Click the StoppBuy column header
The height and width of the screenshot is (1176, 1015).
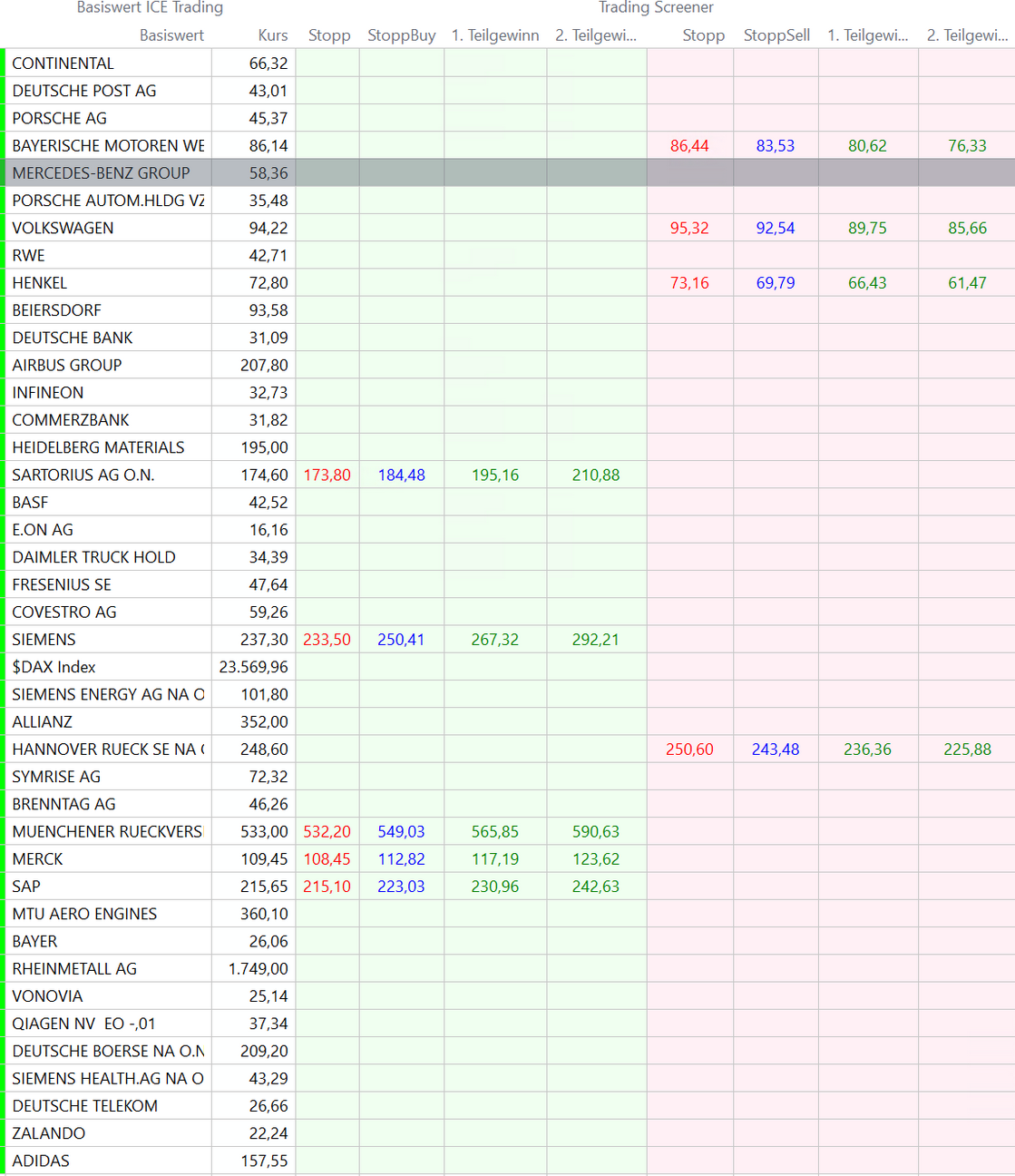tap(401, 35)
